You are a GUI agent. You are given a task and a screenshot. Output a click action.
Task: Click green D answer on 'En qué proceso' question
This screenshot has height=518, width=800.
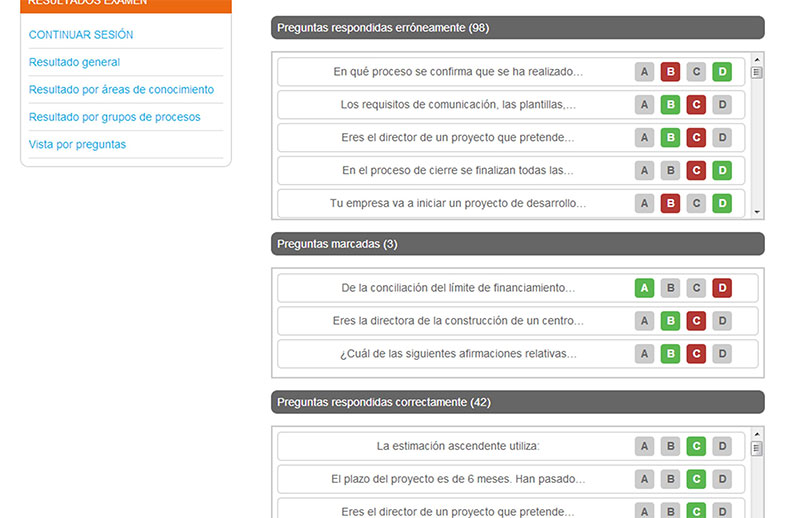722,72
